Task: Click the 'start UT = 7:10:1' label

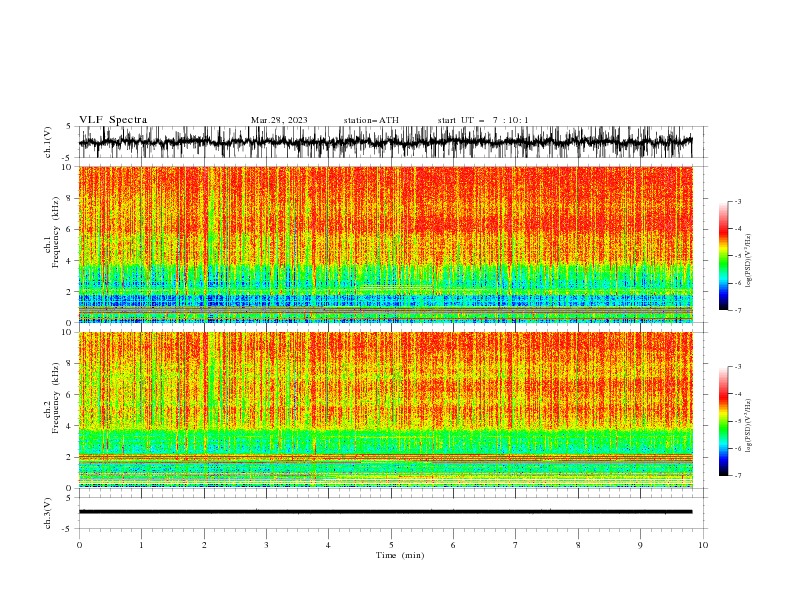Action: 483,120
